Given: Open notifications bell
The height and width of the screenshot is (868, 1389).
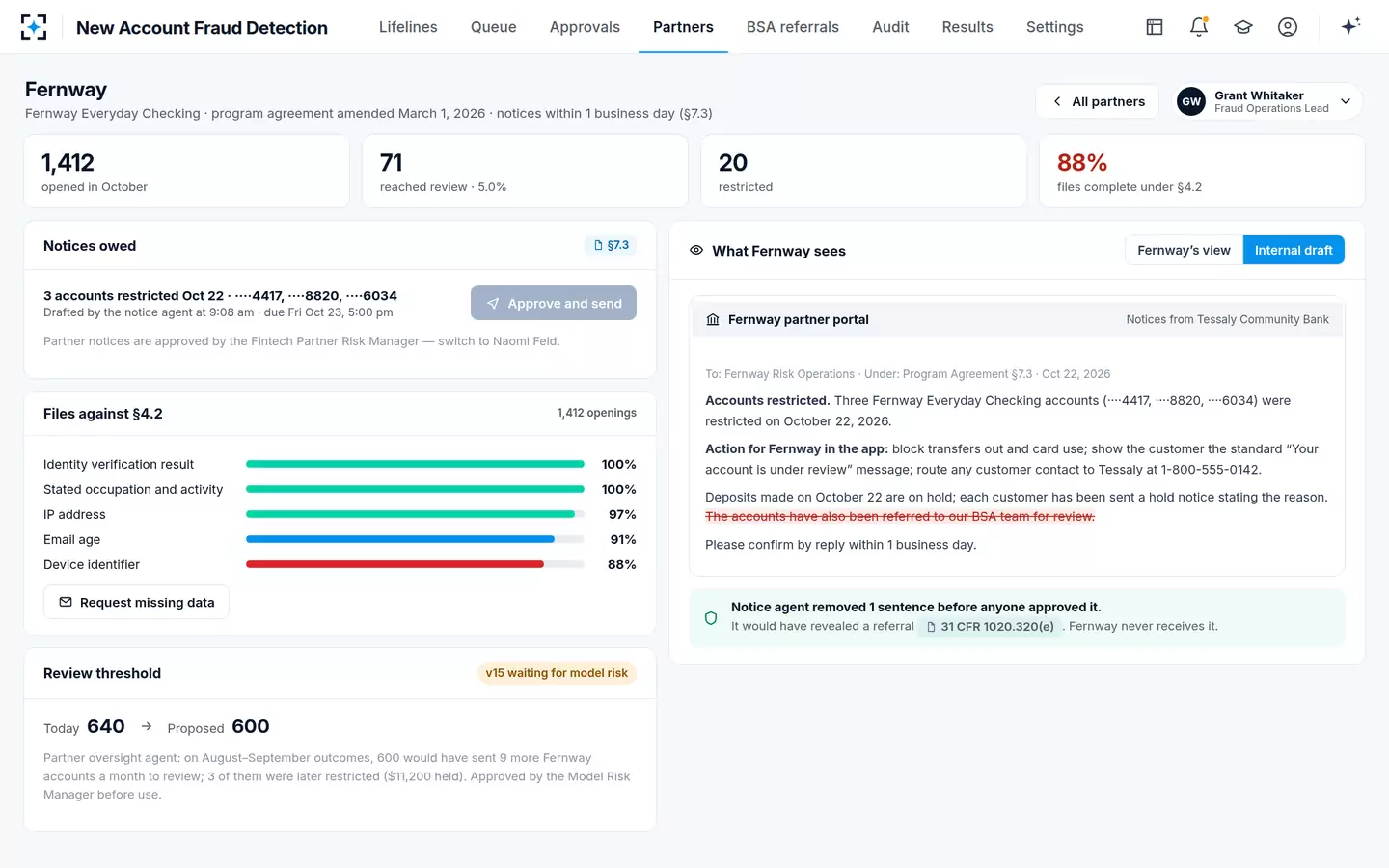Looking at the screenshot, I should click(x=1199, y=27).
